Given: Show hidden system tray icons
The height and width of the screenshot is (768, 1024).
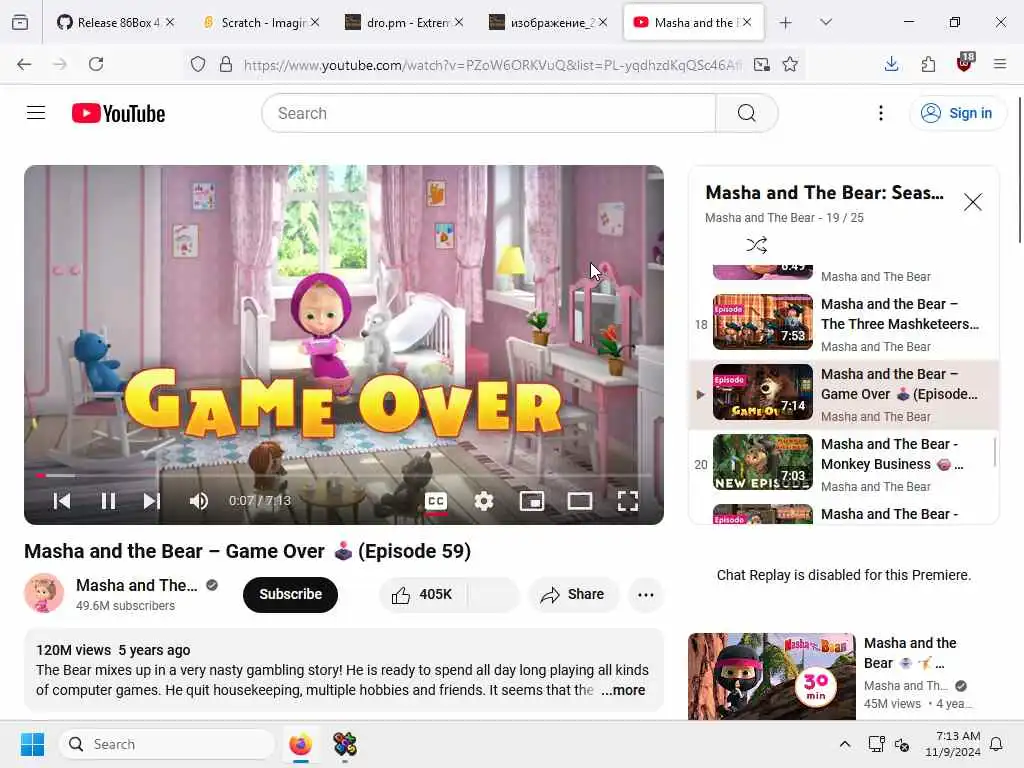Looking at the screenshot, I should pyautogui.click(x=844, y=744).
